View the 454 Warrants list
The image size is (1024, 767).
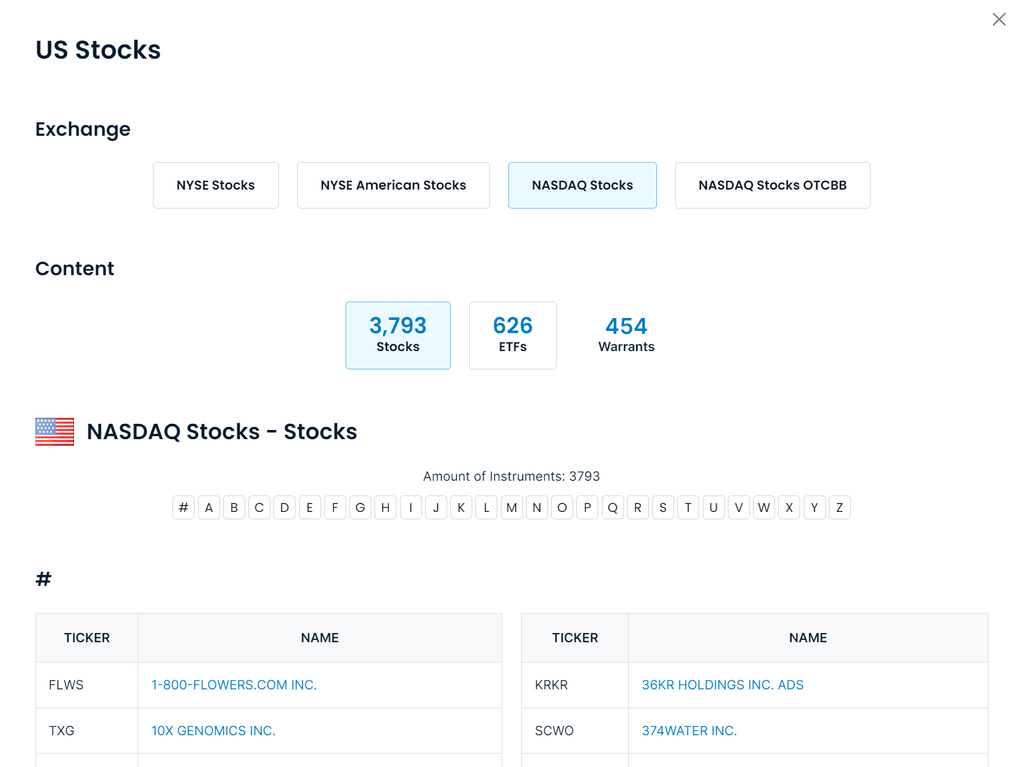626,335
